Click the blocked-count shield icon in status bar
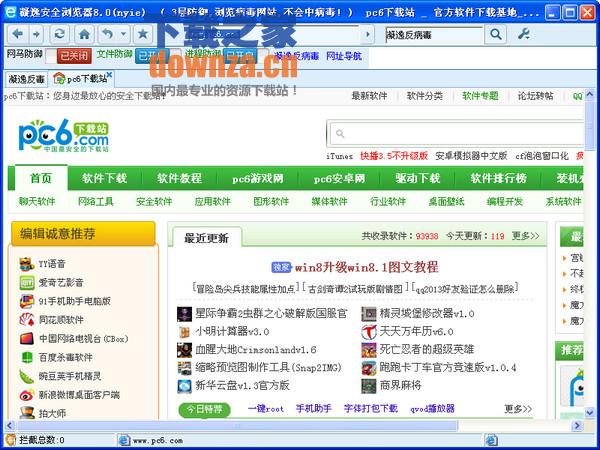The height and width of the screenshot is (450, 600). point(11,440)
